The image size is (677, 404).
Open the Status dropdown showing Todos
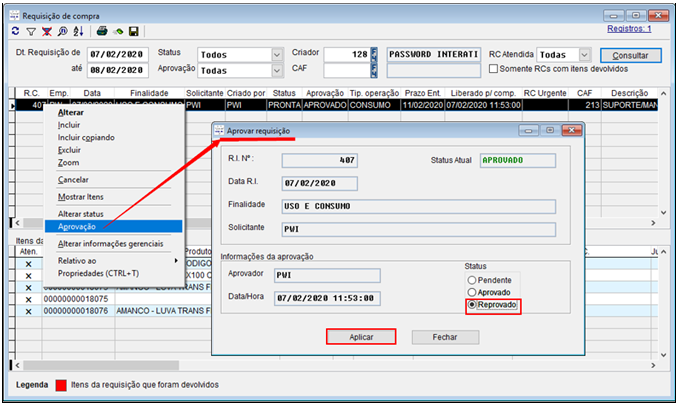(x=277, y=54)
